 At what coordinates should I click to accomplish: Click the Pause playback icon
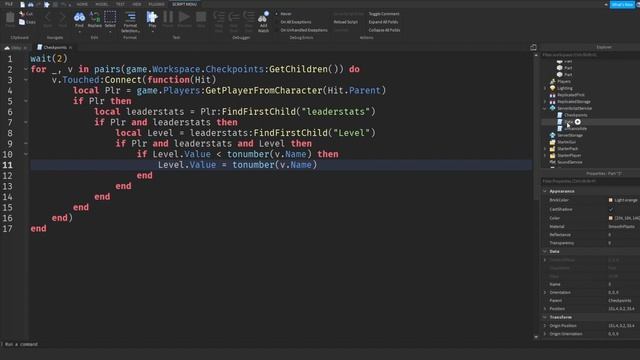168,17
